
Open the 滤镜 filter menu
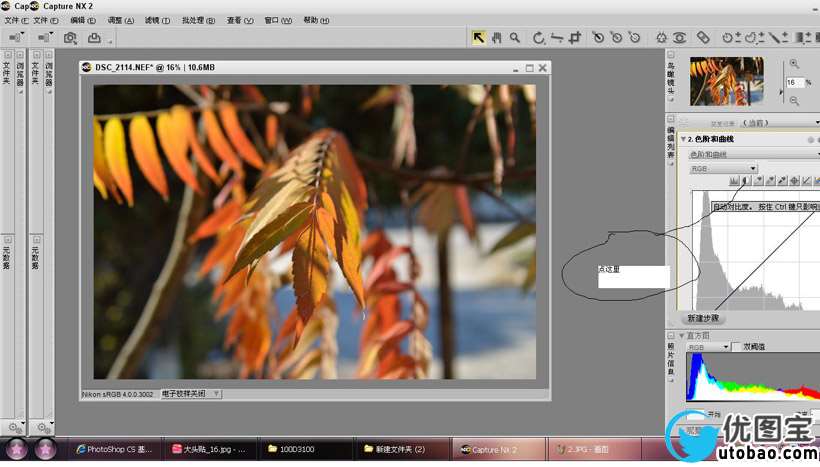click(x=157, y=20)
